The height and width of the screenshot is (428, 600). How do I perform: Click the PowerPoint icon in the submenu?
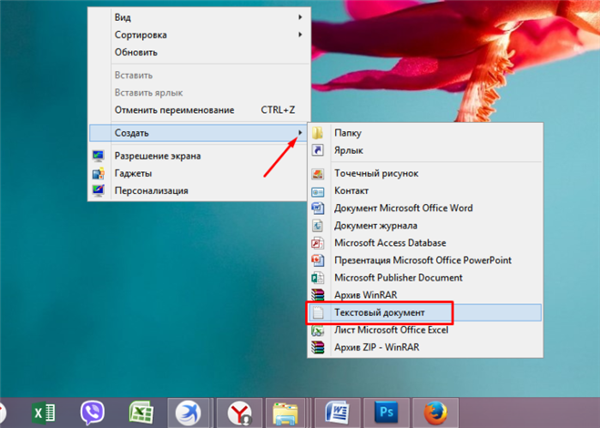pos(318,260)
